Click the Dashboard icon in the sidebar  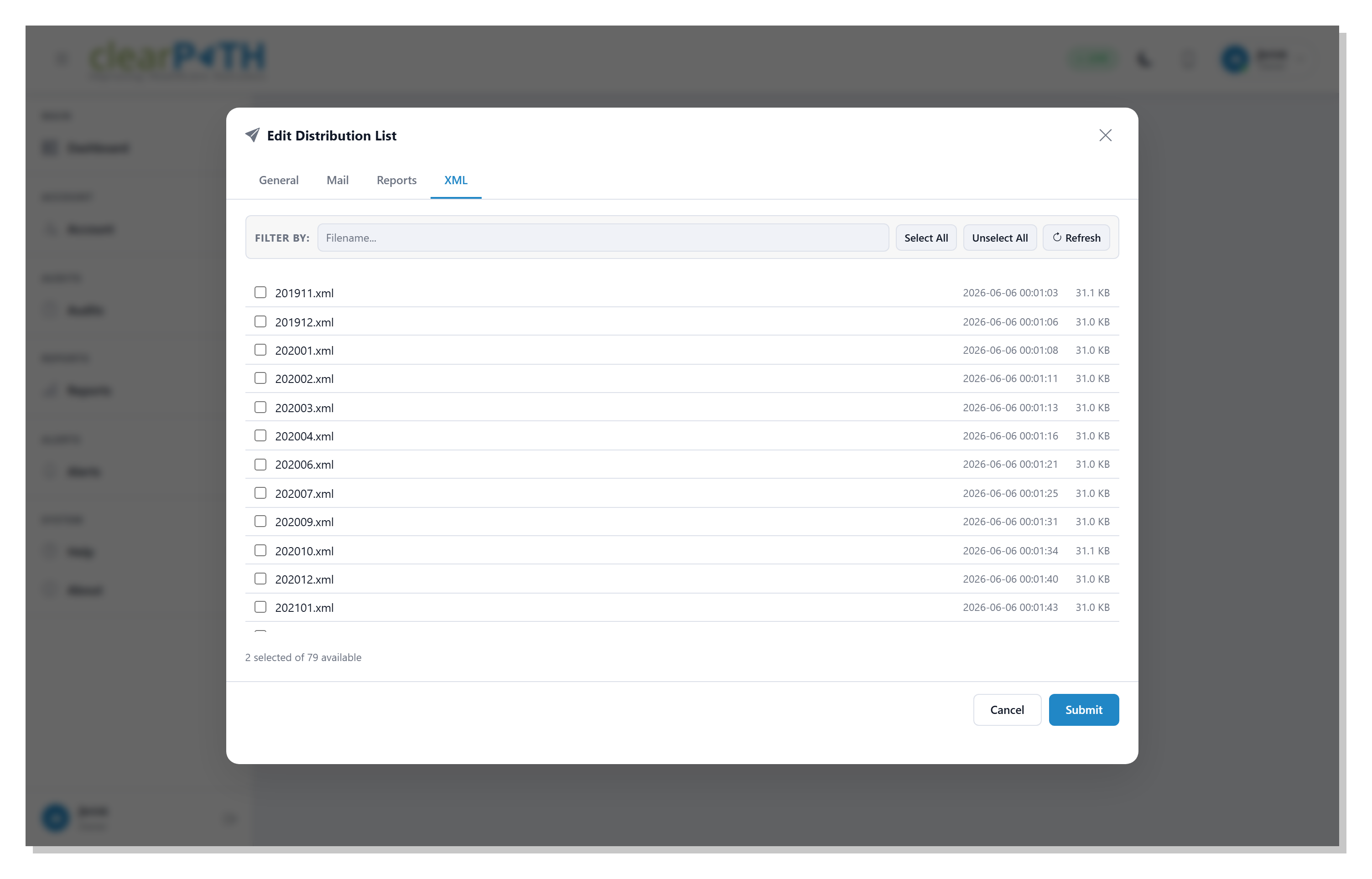click(x=50, y=148)
